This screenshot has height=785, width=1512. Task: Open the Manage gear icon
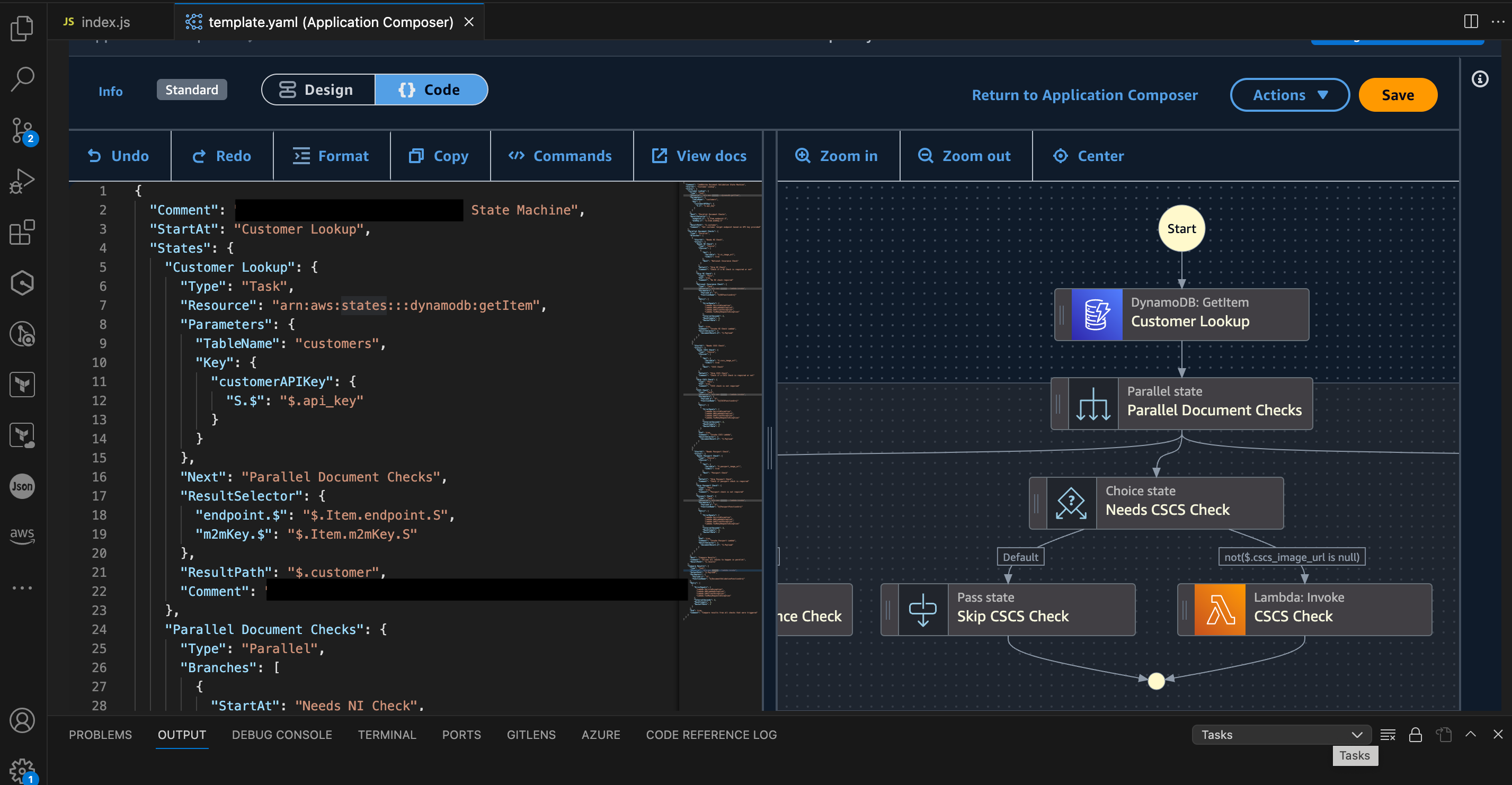coord(22,770)
